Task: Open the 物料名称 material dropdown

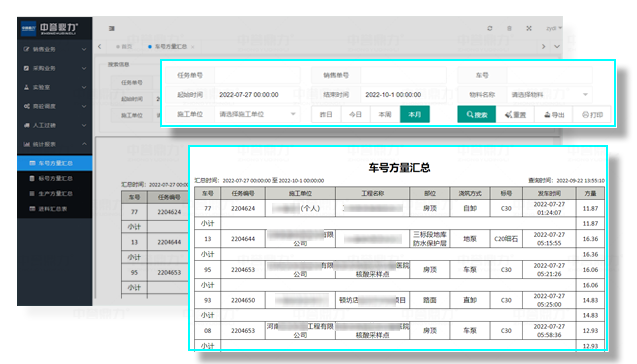Action: point(549,95)
